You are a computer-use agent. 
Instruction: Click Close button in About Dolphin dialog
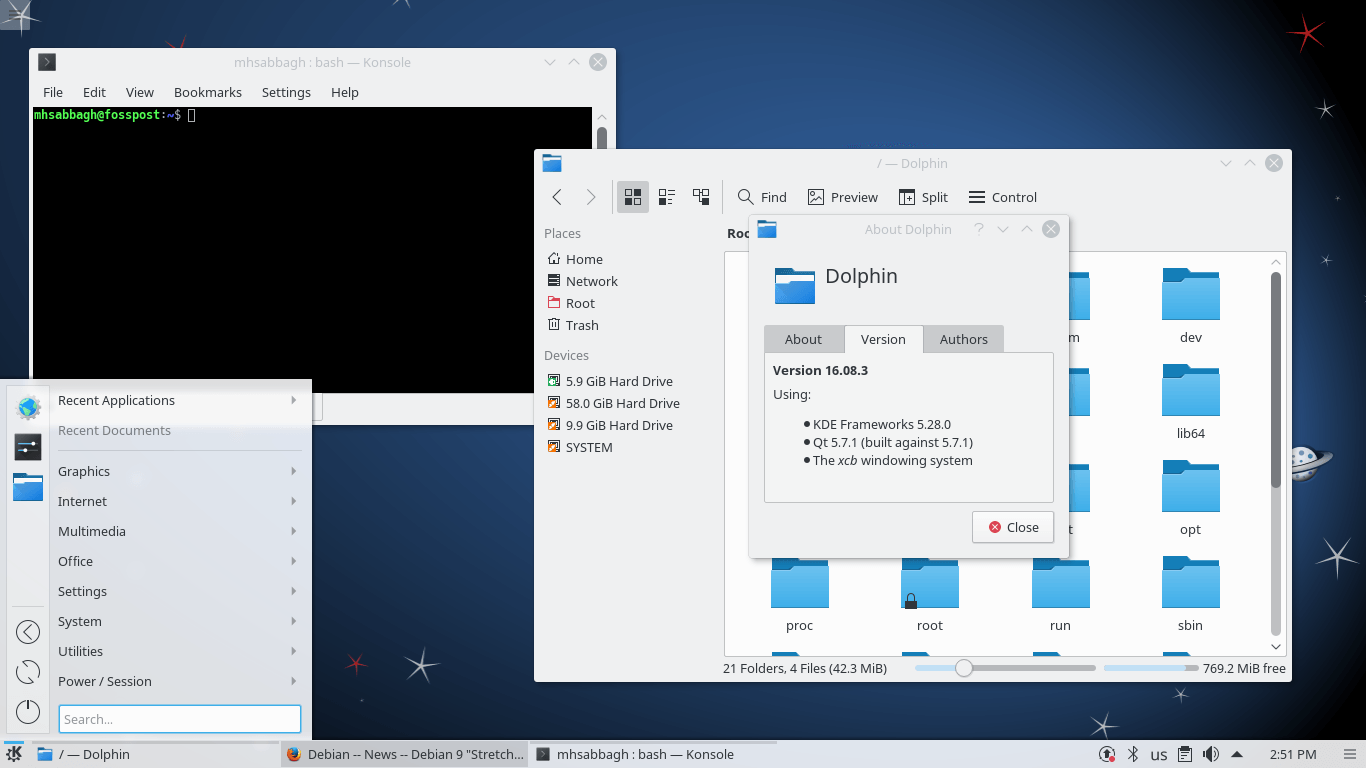pyautogui.click(x=1013, y=527)
